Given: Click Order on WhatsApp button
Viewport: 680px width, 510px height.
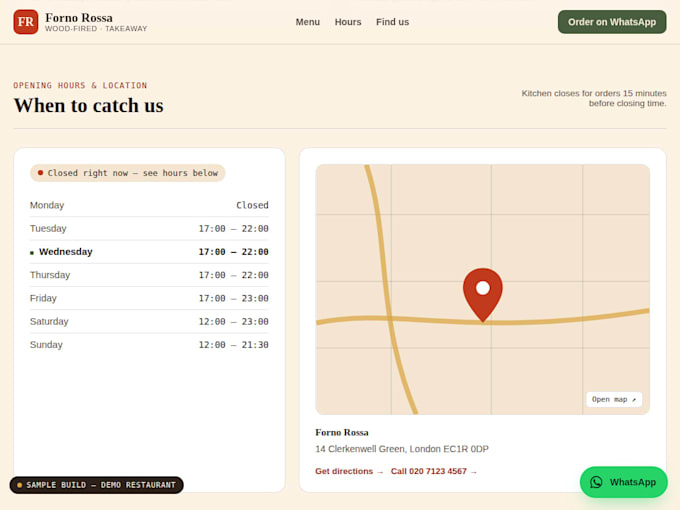Looking at the screenshot, I should point(612,22).
